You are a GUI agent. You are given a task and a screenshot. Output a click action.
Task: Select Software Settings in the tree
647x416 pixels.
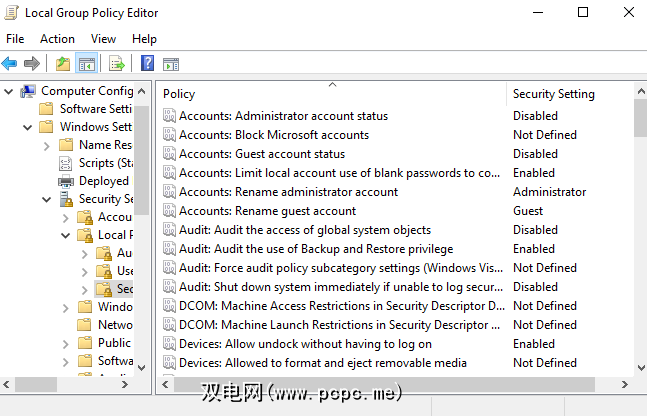point(96,109)
